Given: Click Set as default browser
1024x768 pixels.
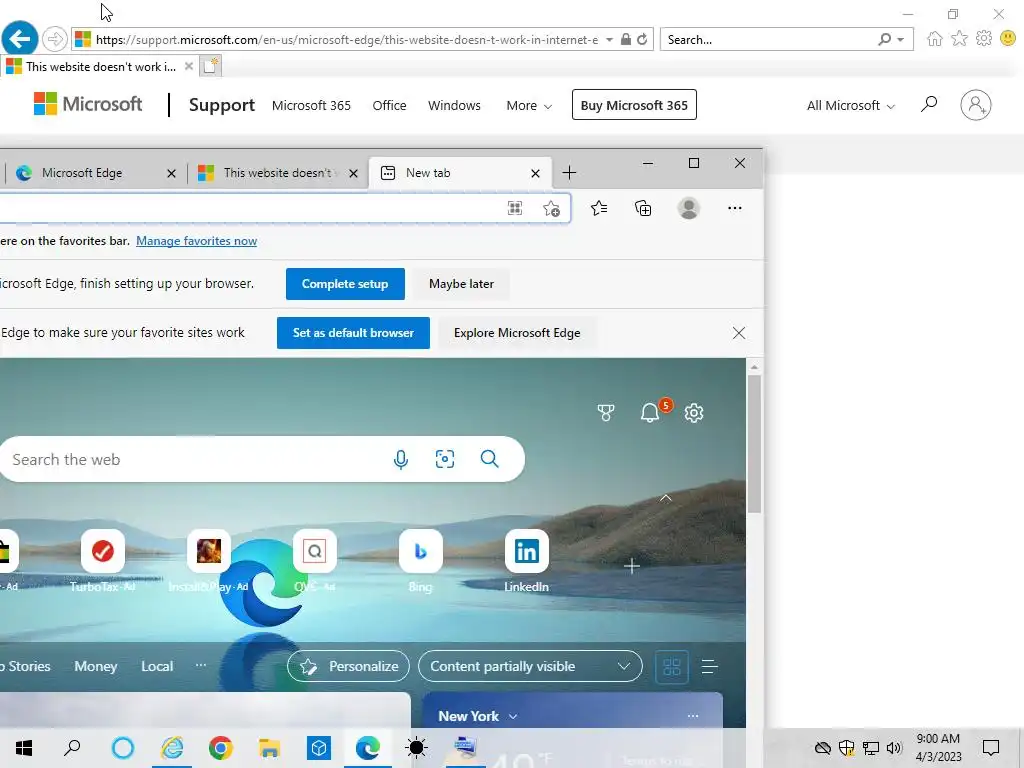Looking at the screenshot, I should (353, 333).
